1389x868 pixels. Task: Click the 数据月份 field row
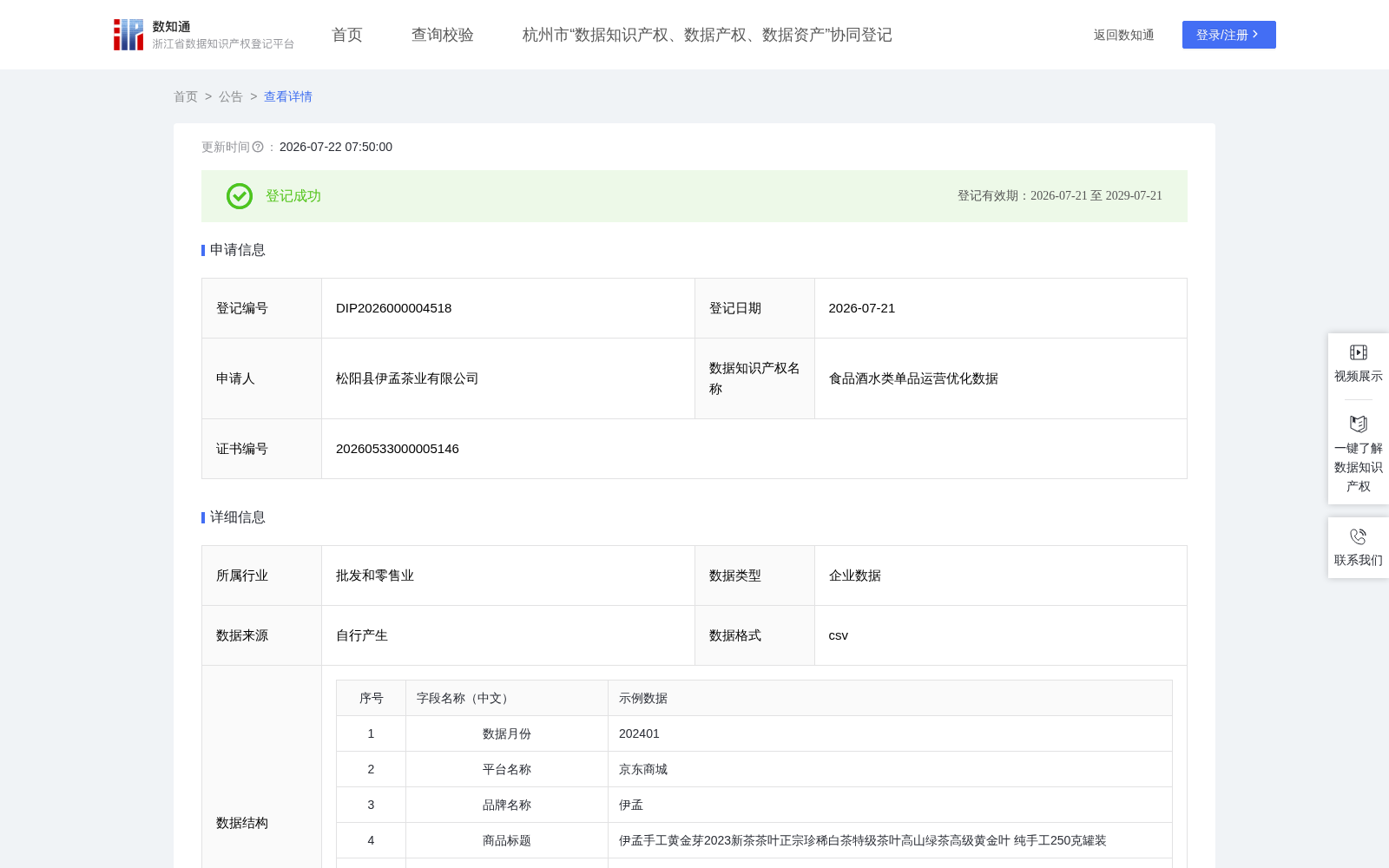[x=754, y=733]
